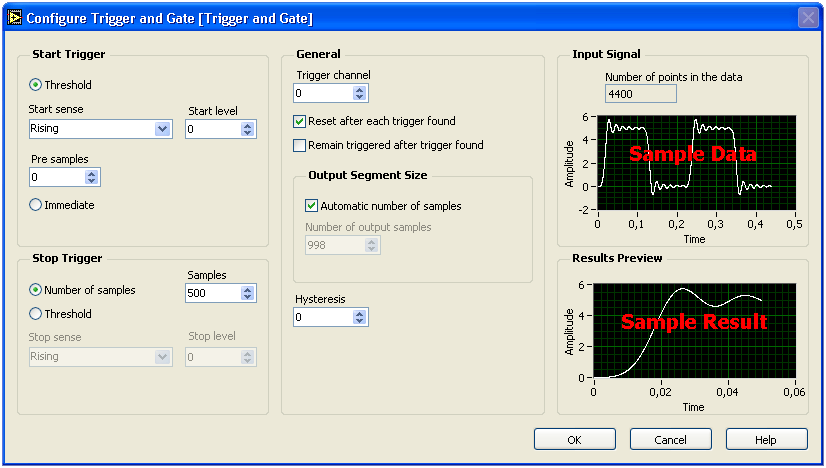Click the Samples stepper arrows
The width and height of the screenshot is (826, 468).
(248, 293)
